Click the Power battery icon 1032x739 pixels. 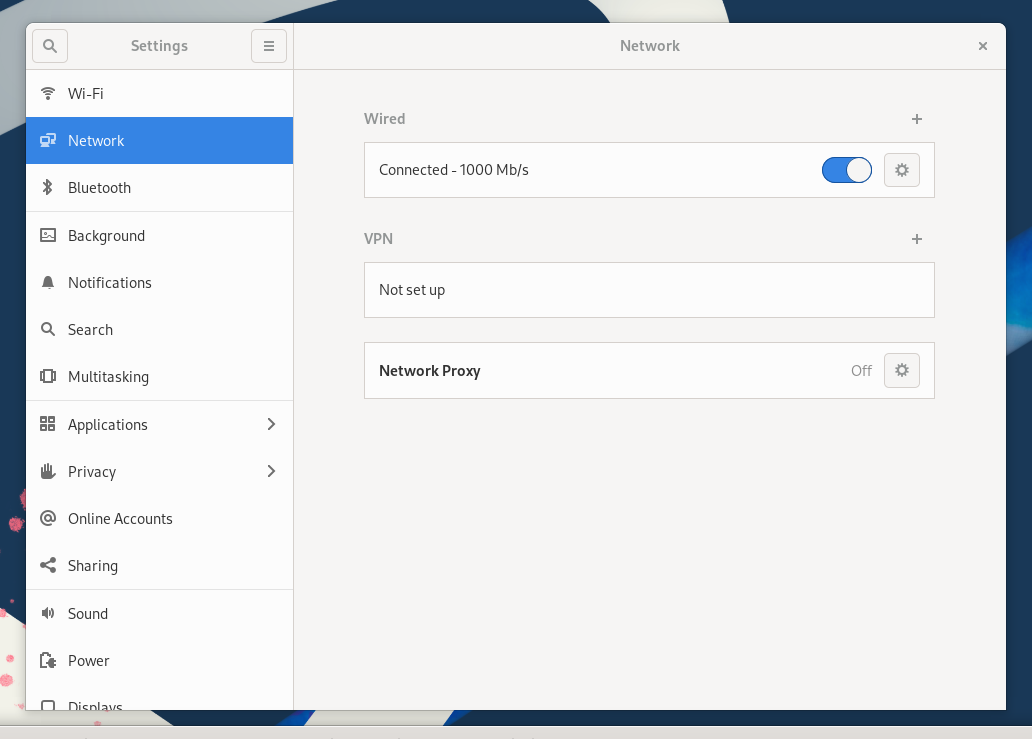point(48,660)
